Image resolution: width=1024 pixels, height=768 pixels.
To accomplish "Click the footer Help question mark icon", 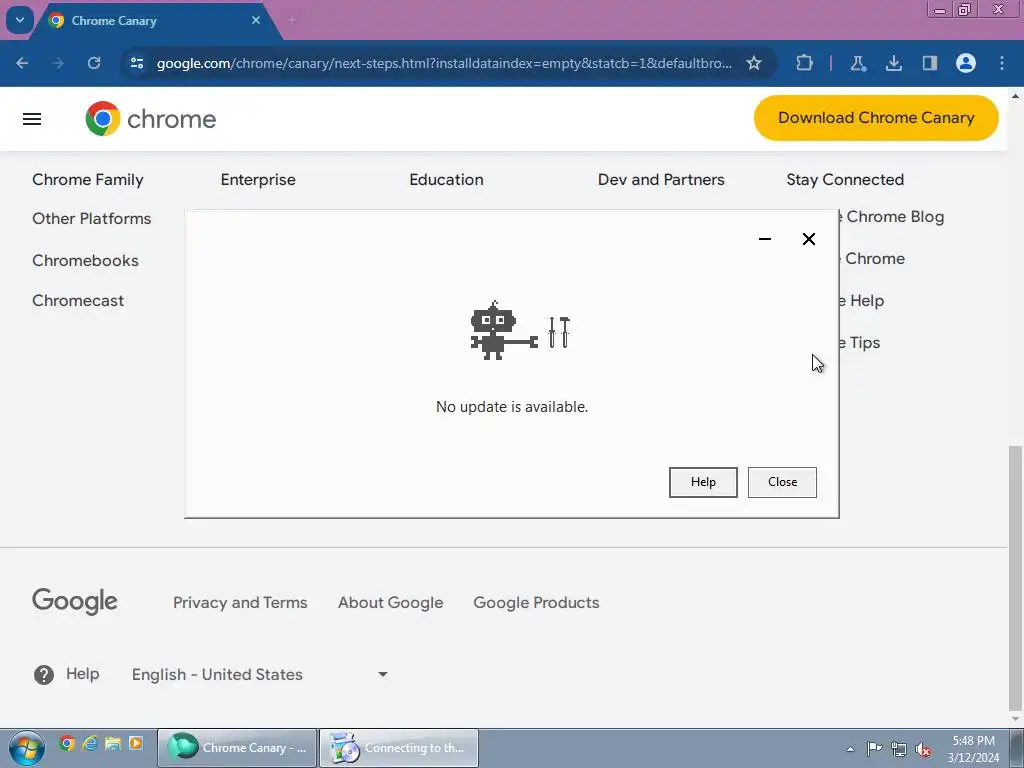I will click(44, 675).
